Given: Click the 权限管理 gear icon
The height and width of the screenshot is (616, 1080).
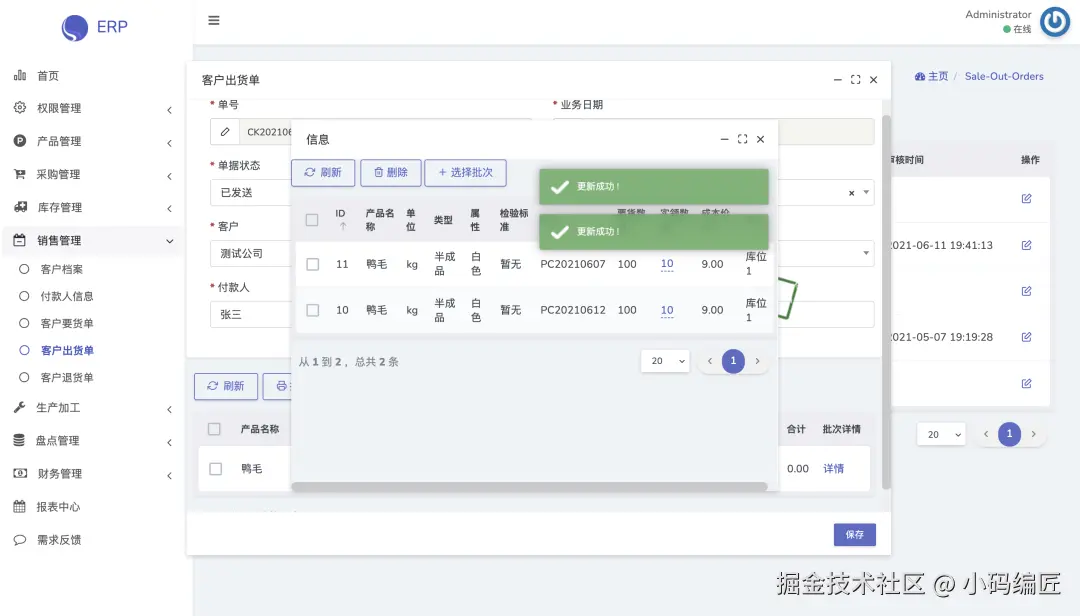Looking at the screenshot, I should click(20, 107).
